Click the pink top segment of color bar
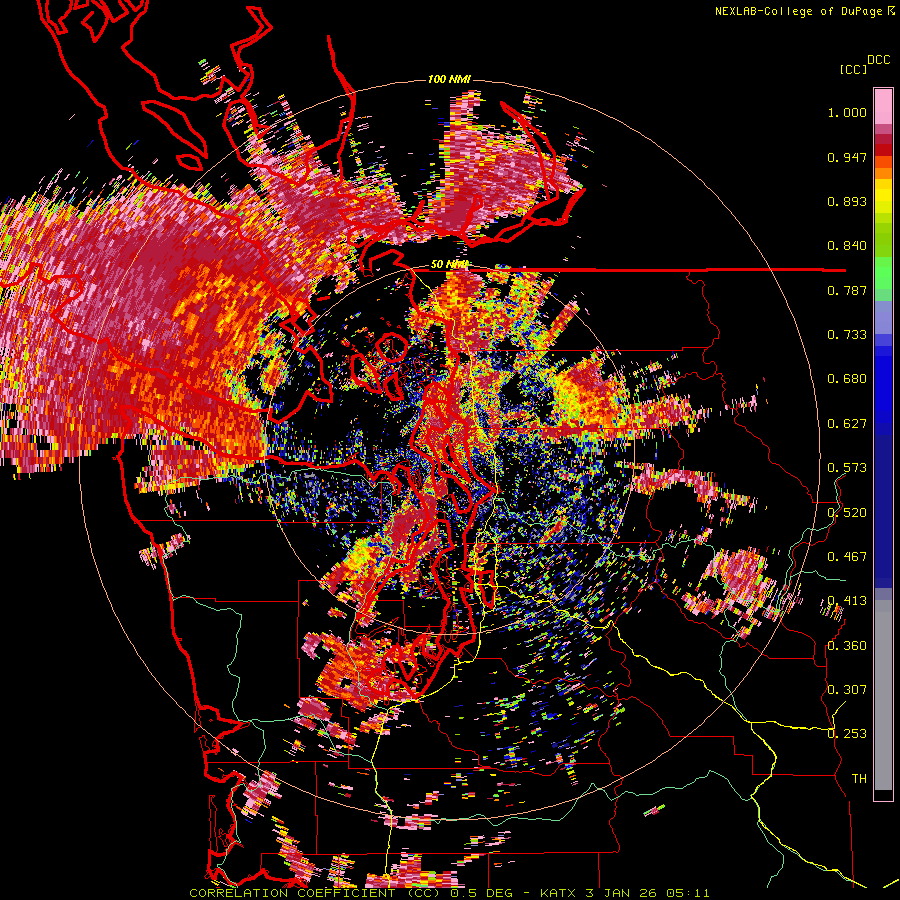Screen dimensions: 900x900 (883, 107)
